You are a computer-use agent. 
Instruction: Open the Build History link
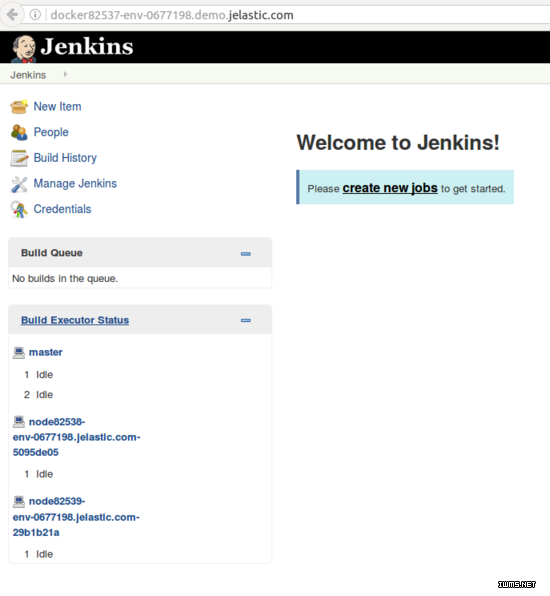[x=65, y=158]
